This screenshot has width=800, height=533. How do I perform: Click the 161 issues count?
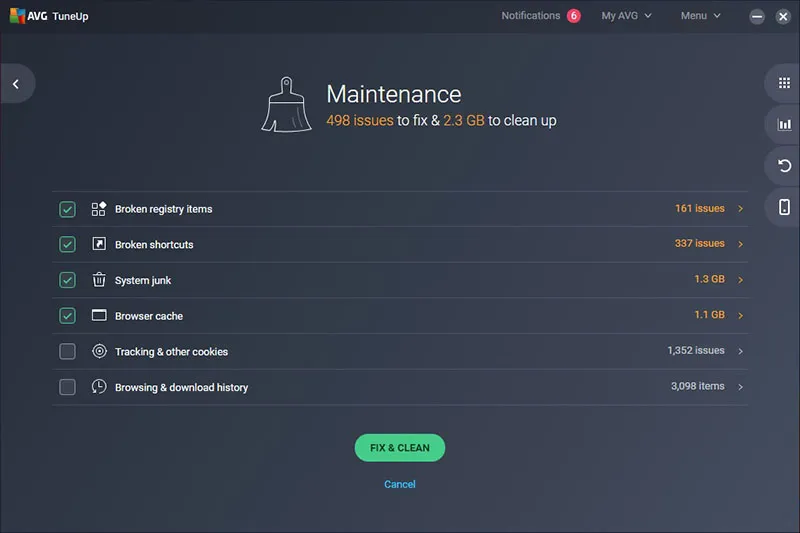tap(699, 208)
